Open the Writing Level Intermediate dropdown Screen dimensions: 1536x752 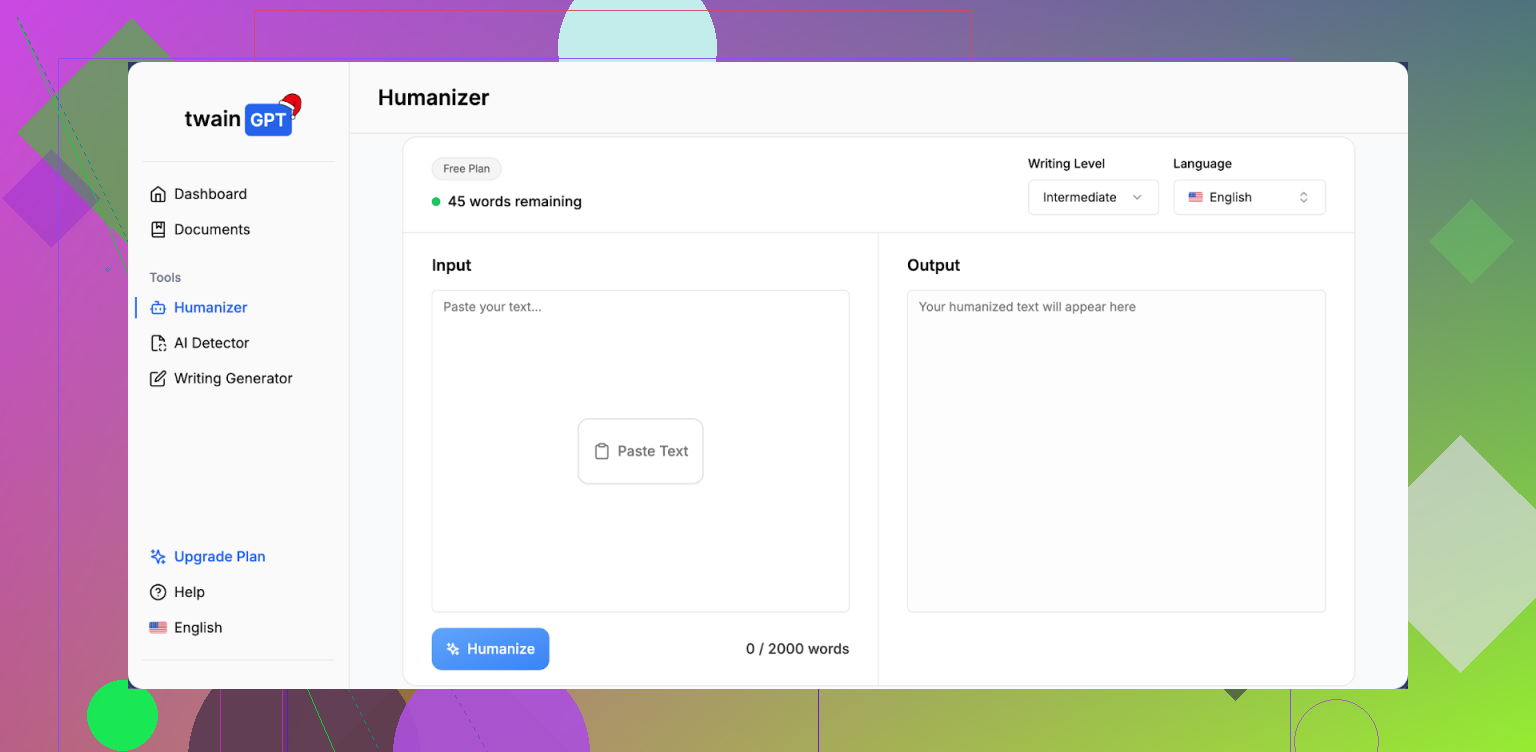coord(1092,197)
